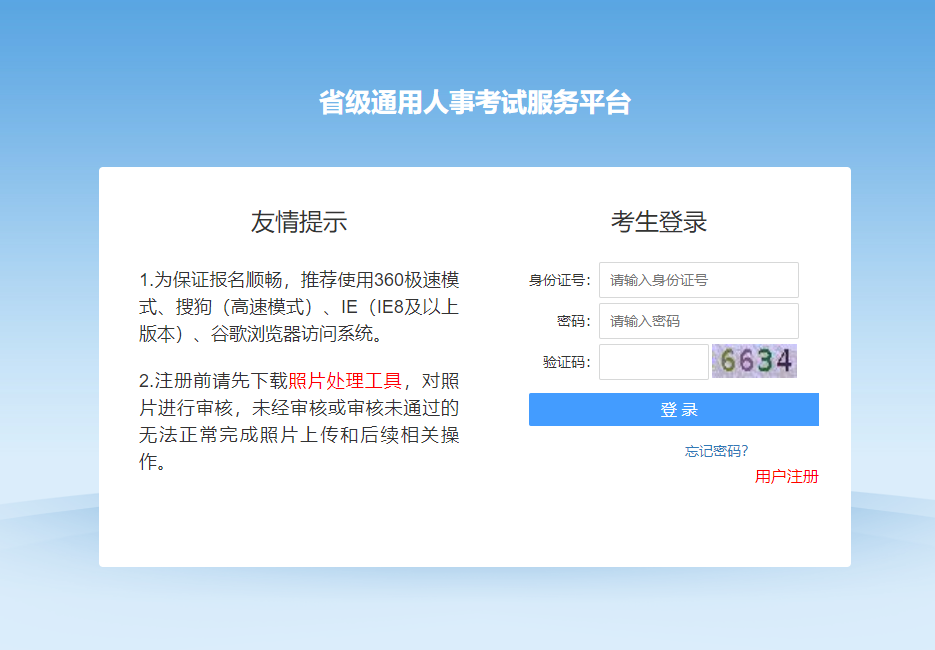935x650 pixels.
Task: Refresh the 6634 captcha image
Action: (754, 361)
